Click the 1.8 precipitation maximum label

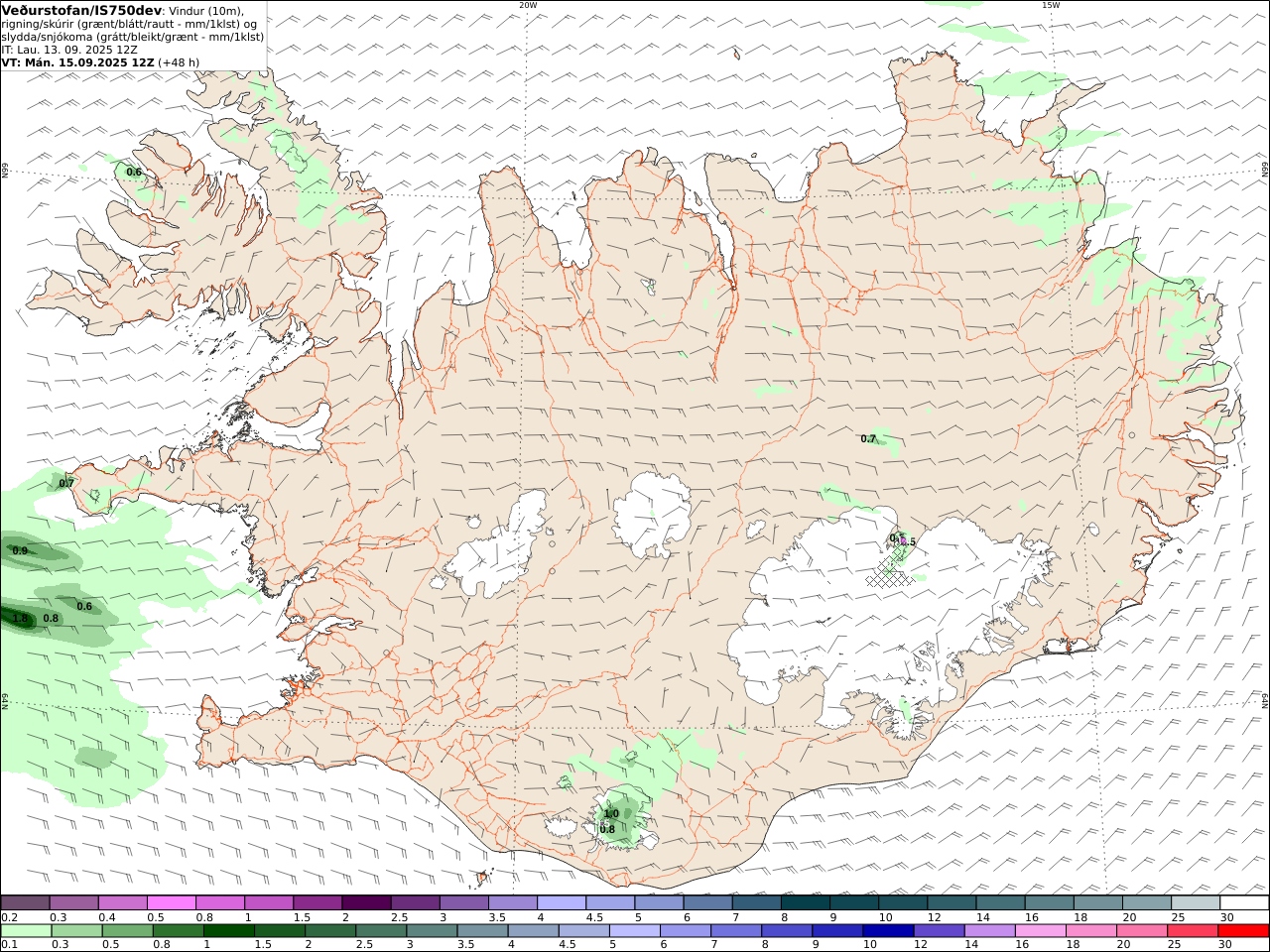click(x=20, y=619)
